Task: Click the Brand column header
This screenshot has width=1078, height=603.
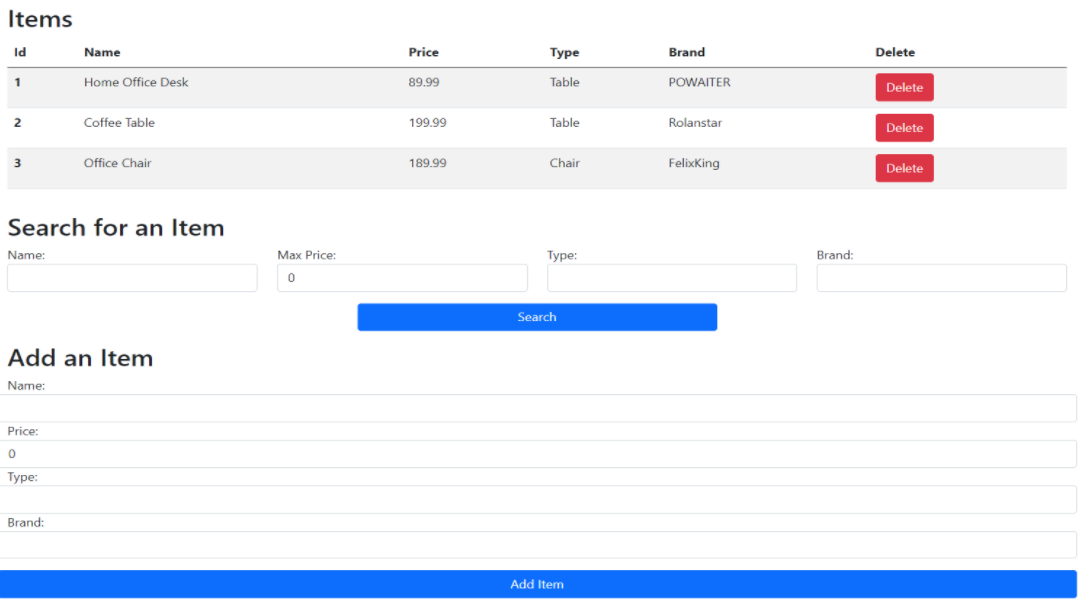Action: 688,52
